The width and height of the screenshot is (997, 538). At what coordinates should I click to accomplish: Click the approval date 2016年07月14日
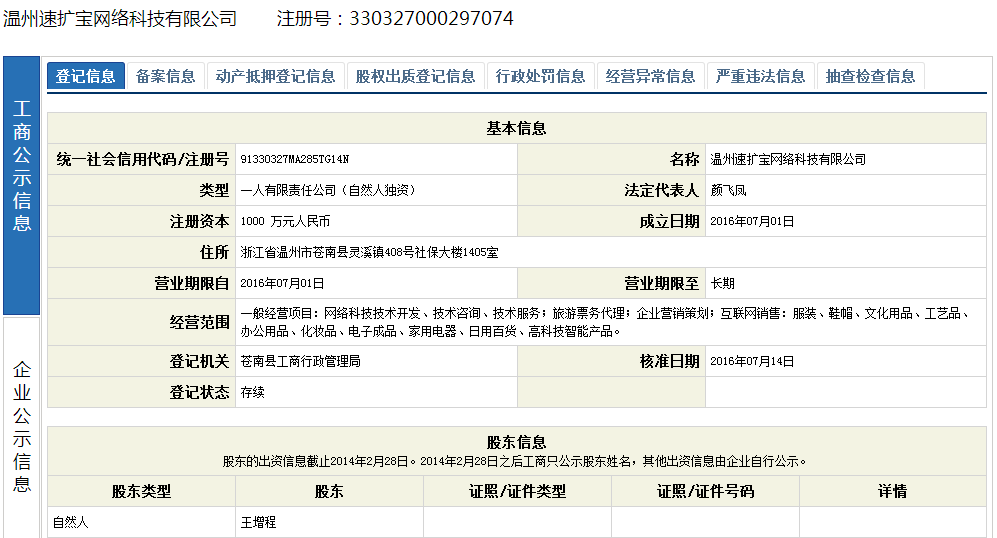point(752,361)
